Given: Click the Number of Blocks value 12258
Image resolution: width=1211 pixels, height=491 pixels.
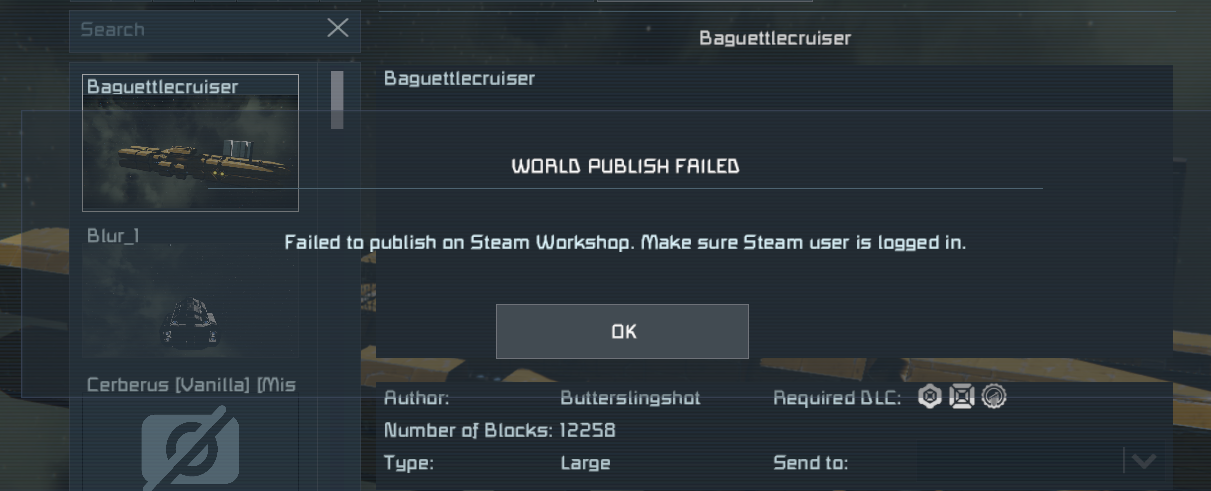Looking at the screenshot, I should 588,431.
